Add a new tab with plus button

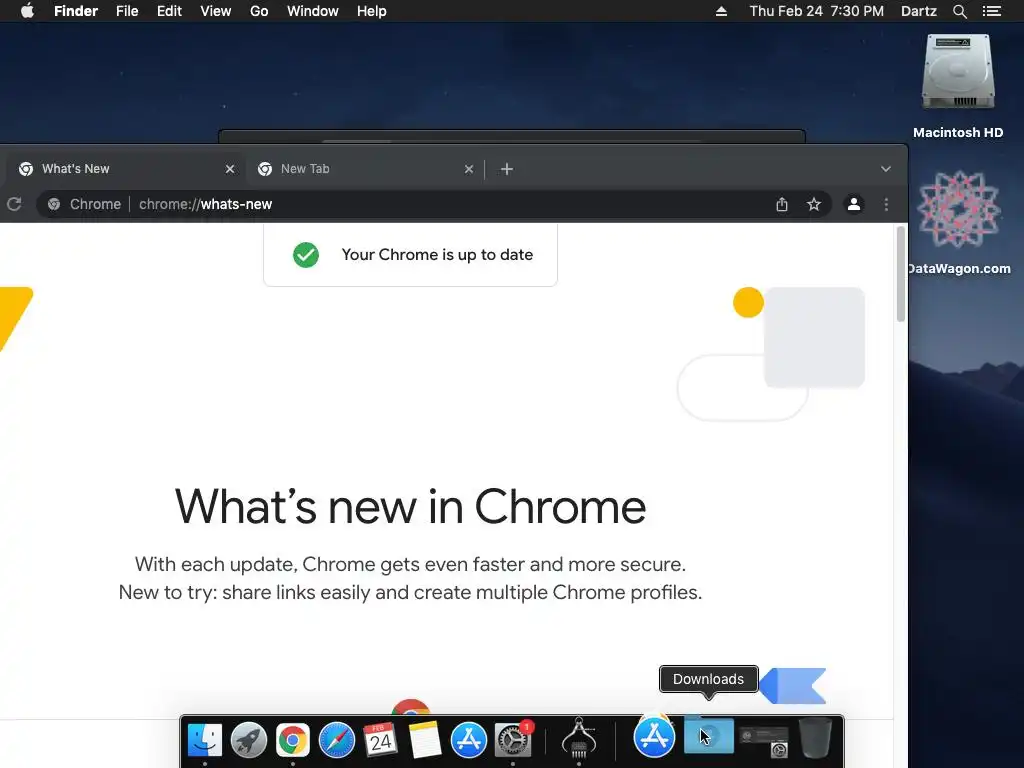[x=507, y=169]
